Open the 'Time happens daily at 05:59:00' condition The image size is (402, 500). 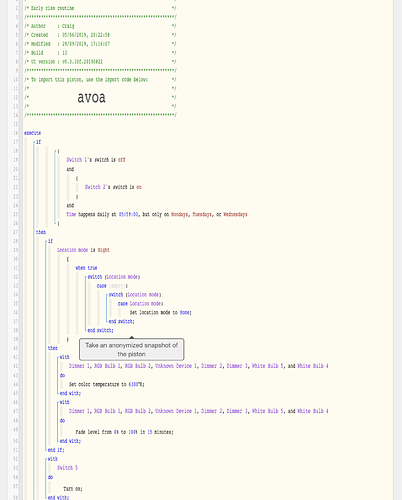tap(157, 214)
